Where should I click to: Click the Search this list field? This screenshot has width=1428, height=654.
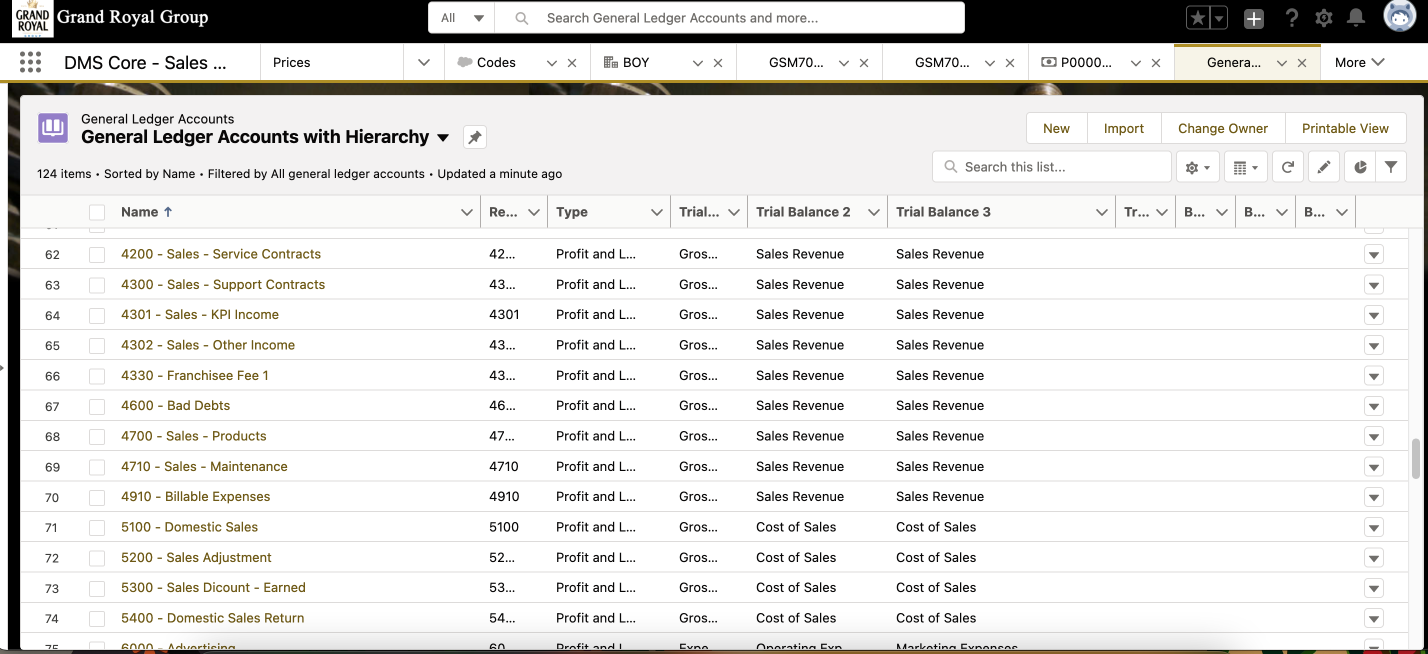pos(1052,167)
